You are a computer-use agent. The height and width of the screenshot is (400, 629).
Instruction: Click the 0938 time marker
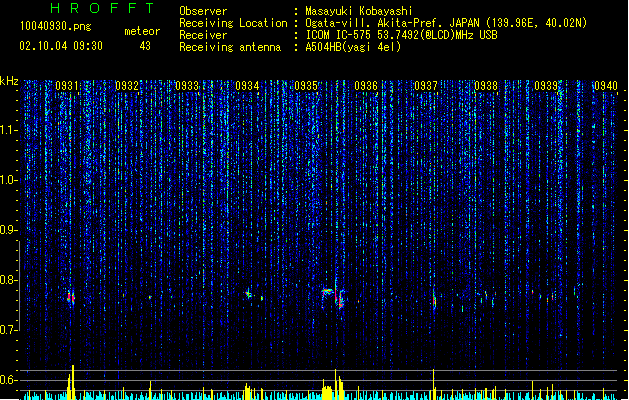[x=486, y=86]
